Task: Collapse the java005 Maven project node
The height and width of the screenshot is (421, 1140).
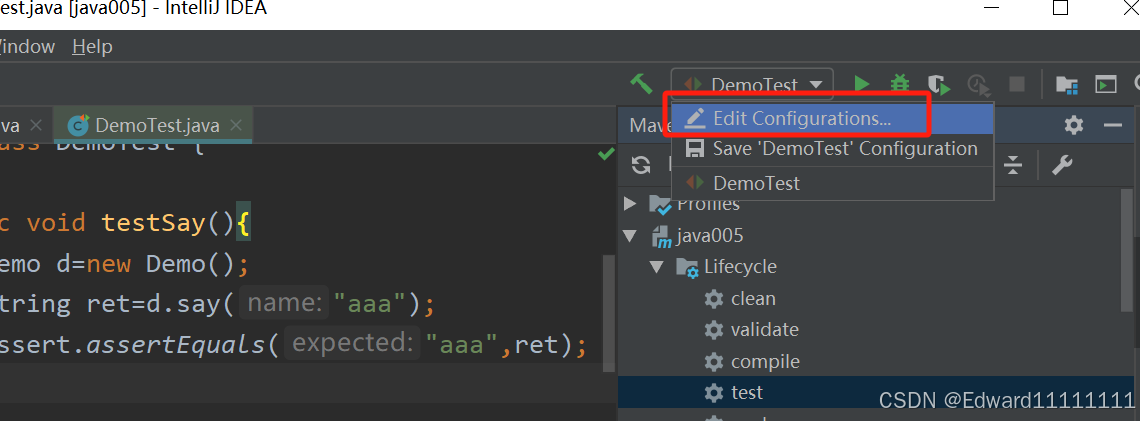Action: click(630, 236)
